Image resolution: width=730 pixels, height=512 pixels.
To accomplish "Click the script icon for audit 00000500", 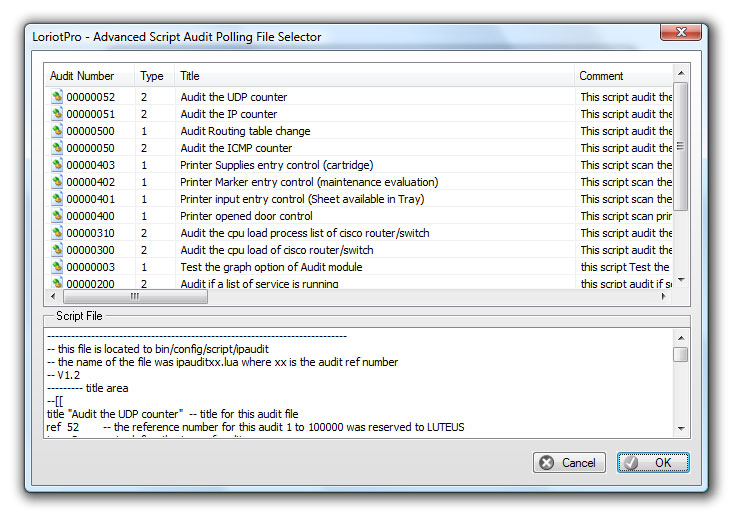I will 57,130.
